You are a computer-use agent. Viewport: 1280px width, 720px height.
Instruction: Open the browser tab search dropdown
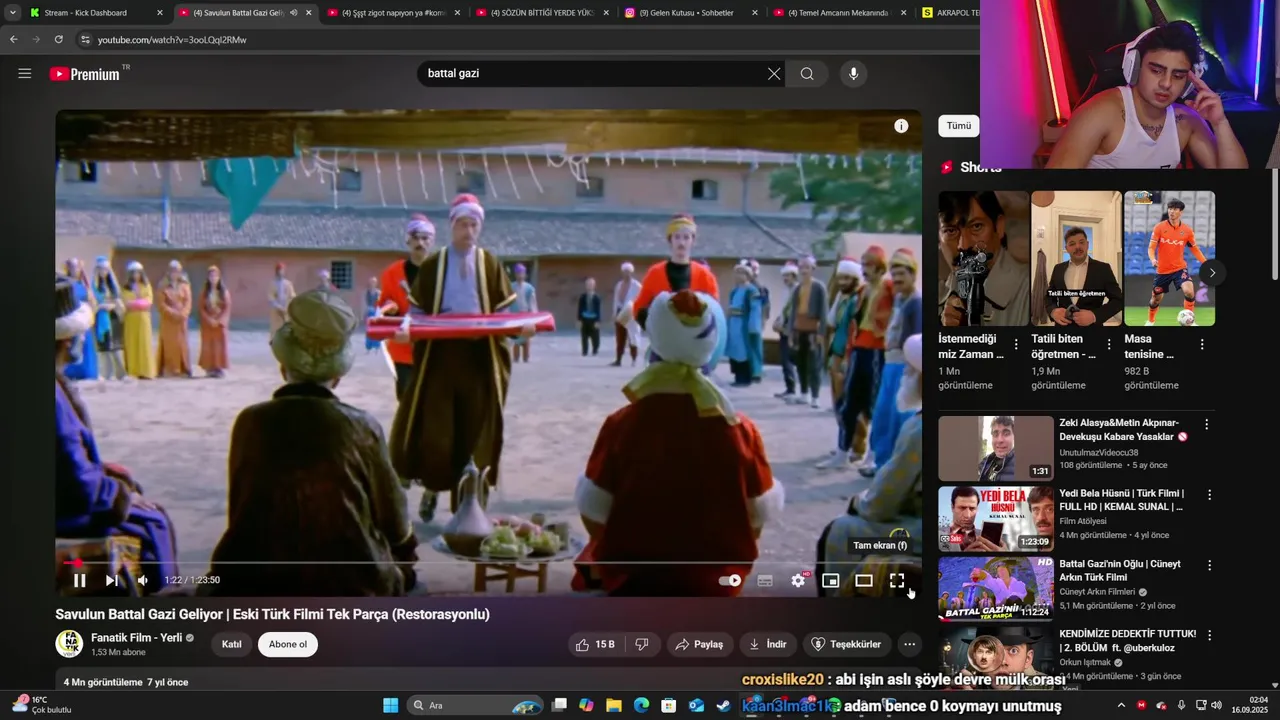[12, 13]
